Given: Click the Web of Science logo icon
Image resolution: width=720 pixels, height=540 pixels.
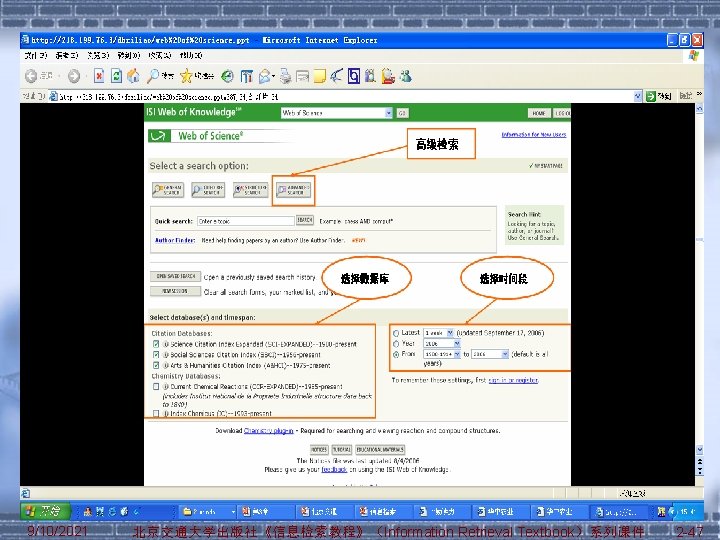Looking at the screenshot, I should tap(158, 136).
